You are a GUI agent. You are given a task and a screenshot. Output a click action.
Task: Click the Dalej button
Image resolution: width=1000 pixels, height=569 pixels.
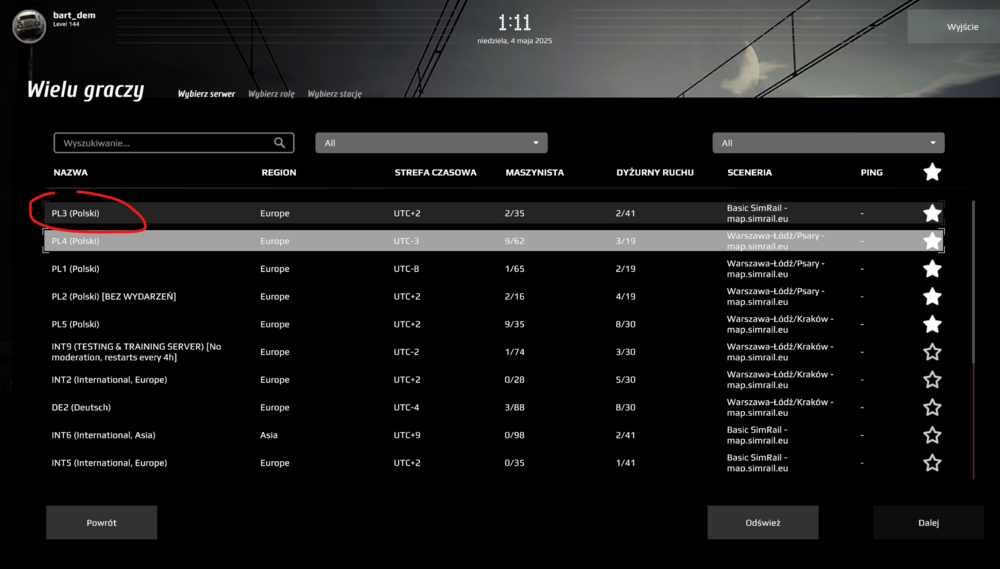pos(928,522)
